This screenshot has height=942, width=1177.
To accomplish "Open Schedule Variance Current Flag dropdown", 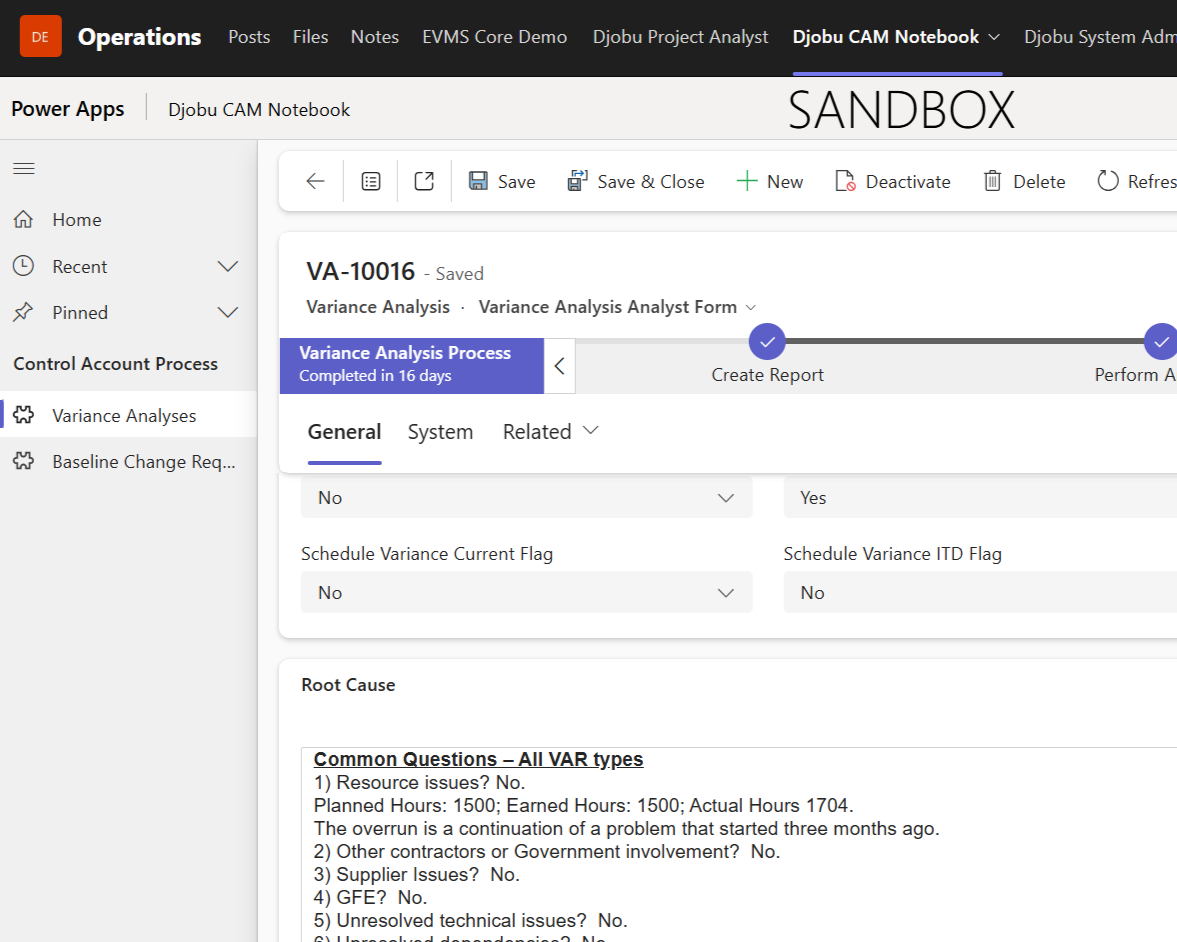I will (x=526, y=592).
